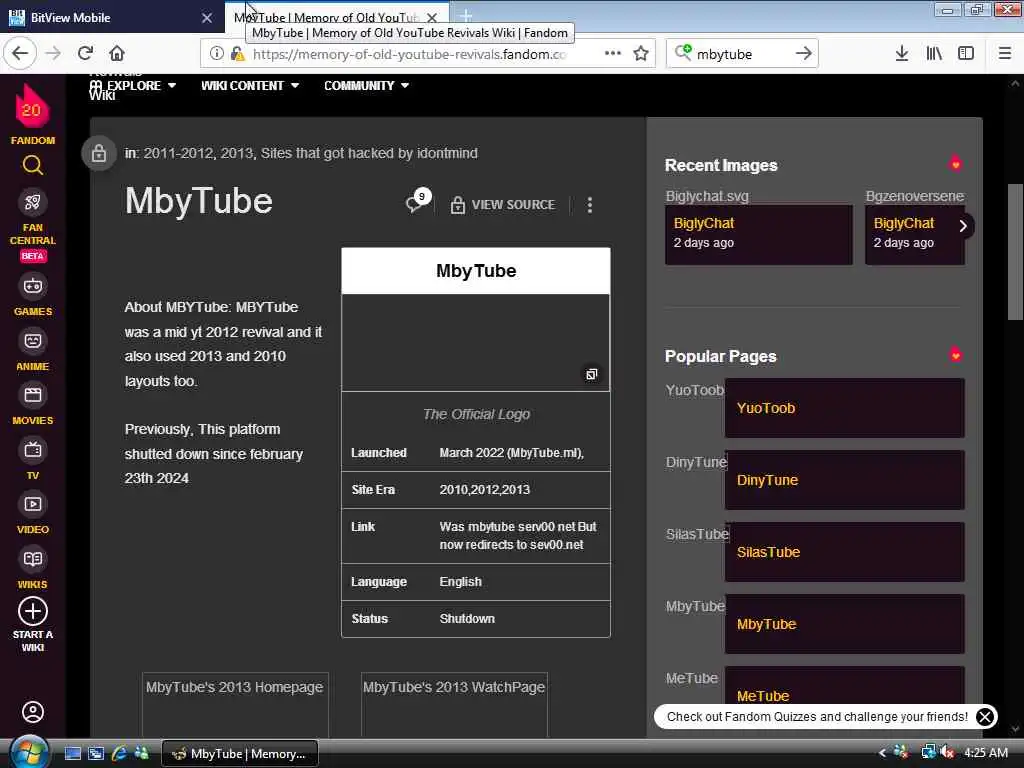Click the URL address field
This screenshot has width=1024, height=768.
point(409,54)
